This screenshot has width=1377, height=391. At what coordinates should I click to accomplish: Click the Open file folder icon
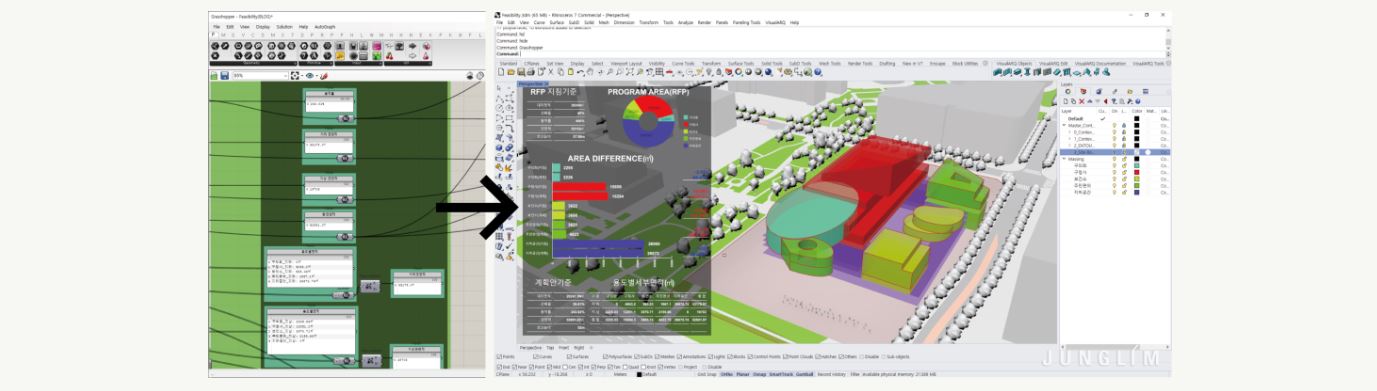coord(511,72)
